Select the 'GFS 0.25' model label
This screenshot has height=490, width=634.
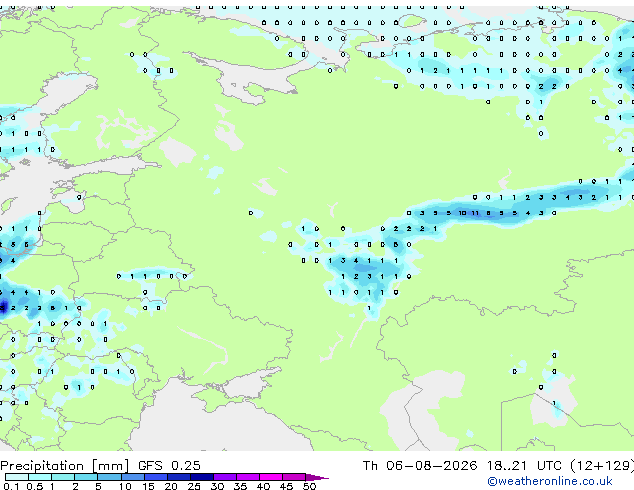[x=169, y=466]
